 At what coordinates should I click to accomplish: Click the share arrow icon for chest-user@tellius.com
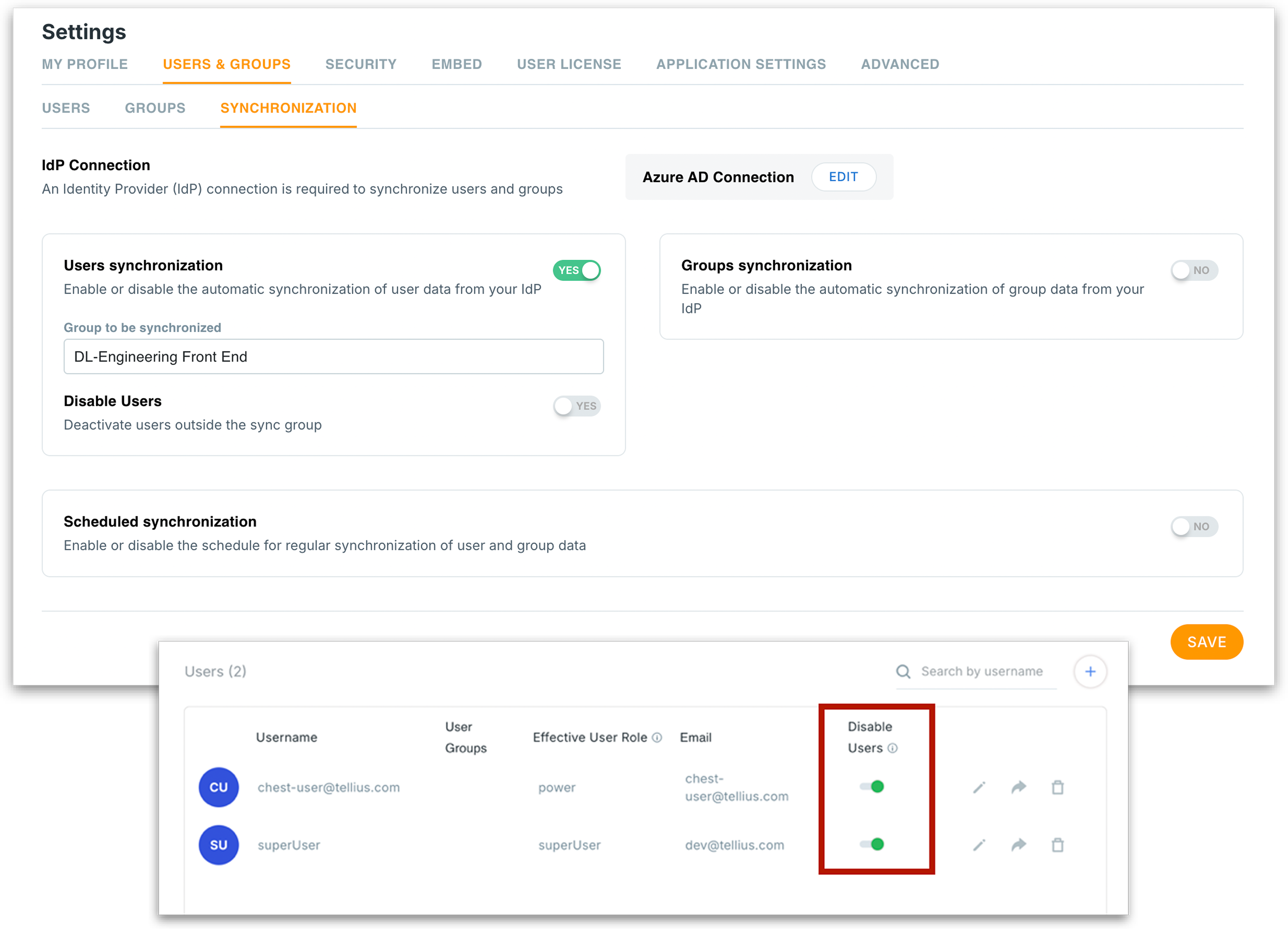tap(1019, 788)
